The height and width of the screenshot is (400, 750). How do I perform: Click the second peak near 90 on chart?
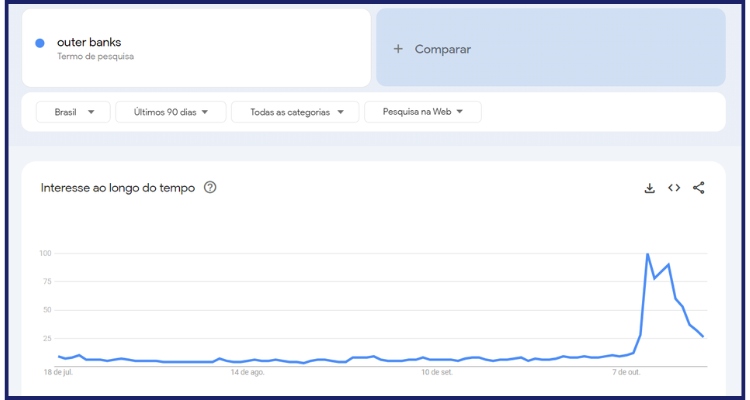(x=668, y=265)
